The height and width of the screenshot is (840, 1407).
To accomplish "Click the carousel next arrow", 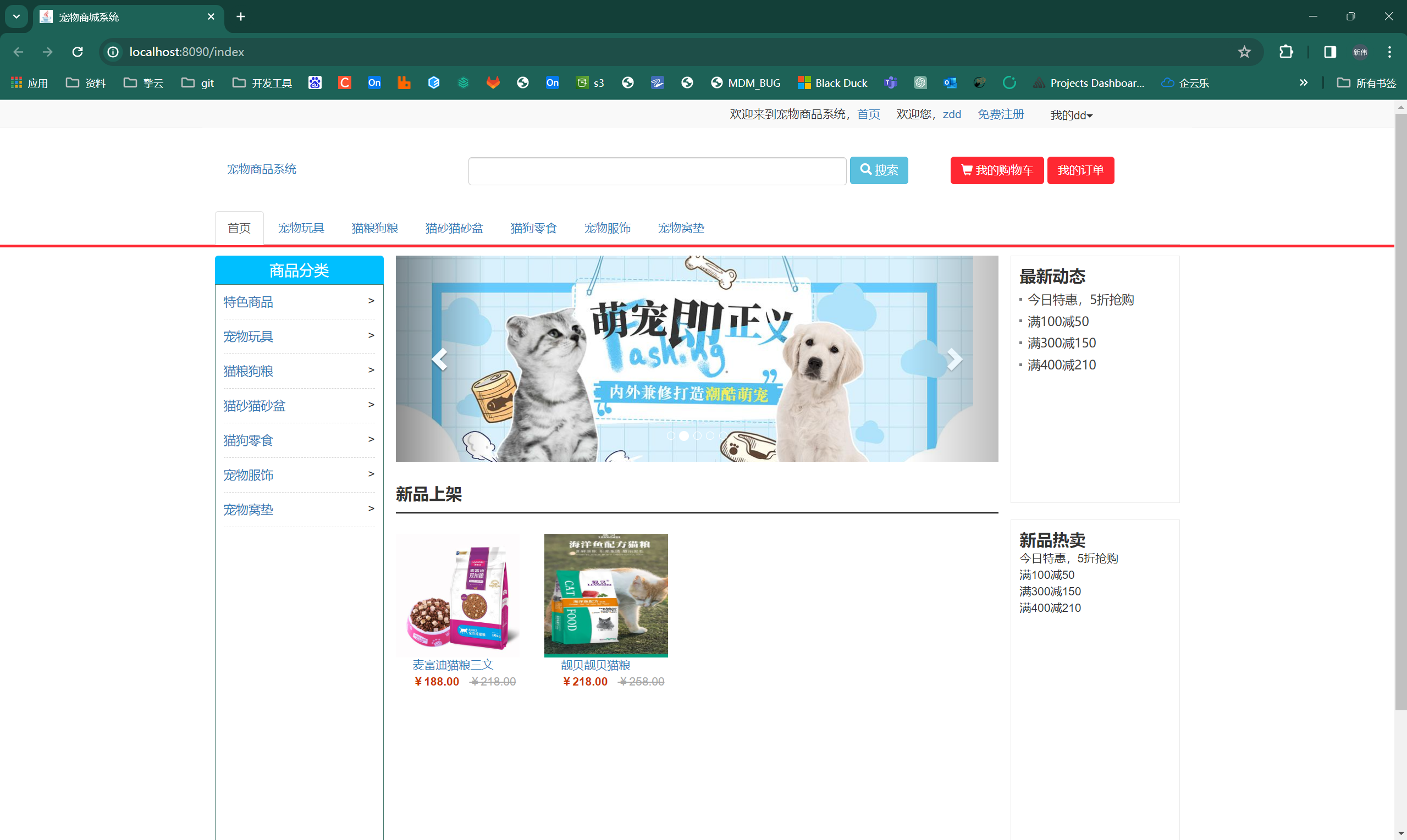I will [954, 360].
